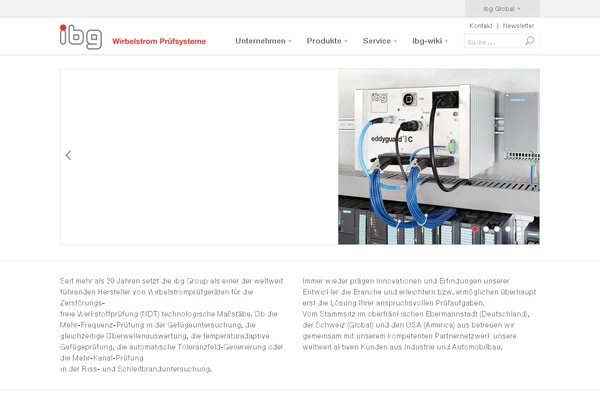Show previous slide with left arrow
600x400 pixels.
[68, 155]
